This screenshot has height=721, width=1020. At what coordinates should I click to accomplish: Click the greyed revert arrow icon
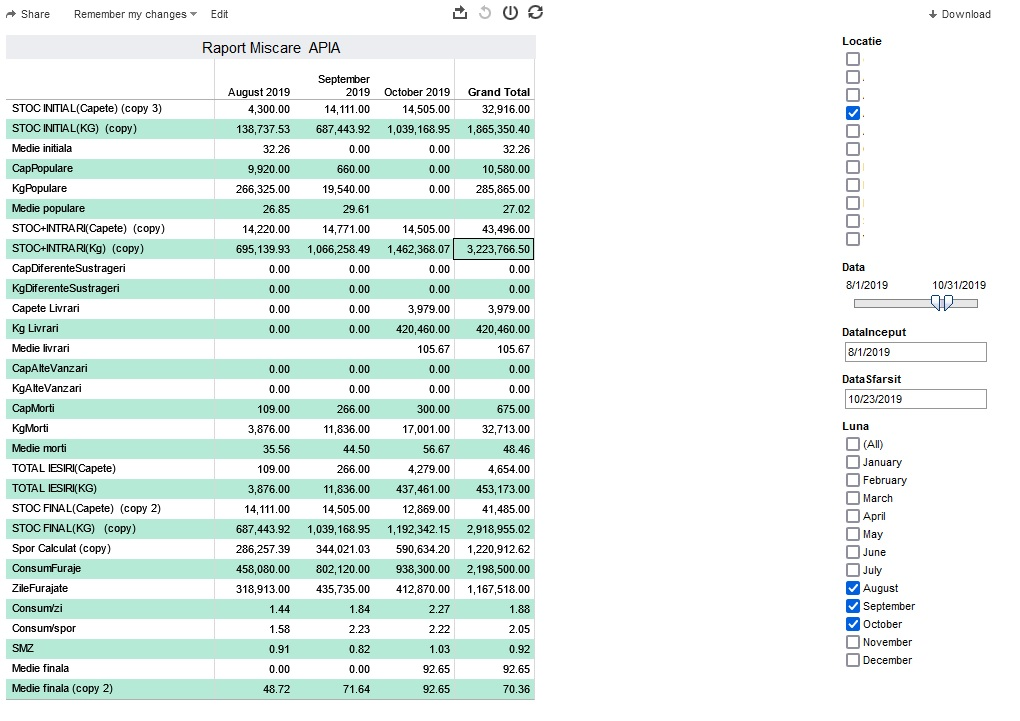pyautogui.click(x=485, y=13)
